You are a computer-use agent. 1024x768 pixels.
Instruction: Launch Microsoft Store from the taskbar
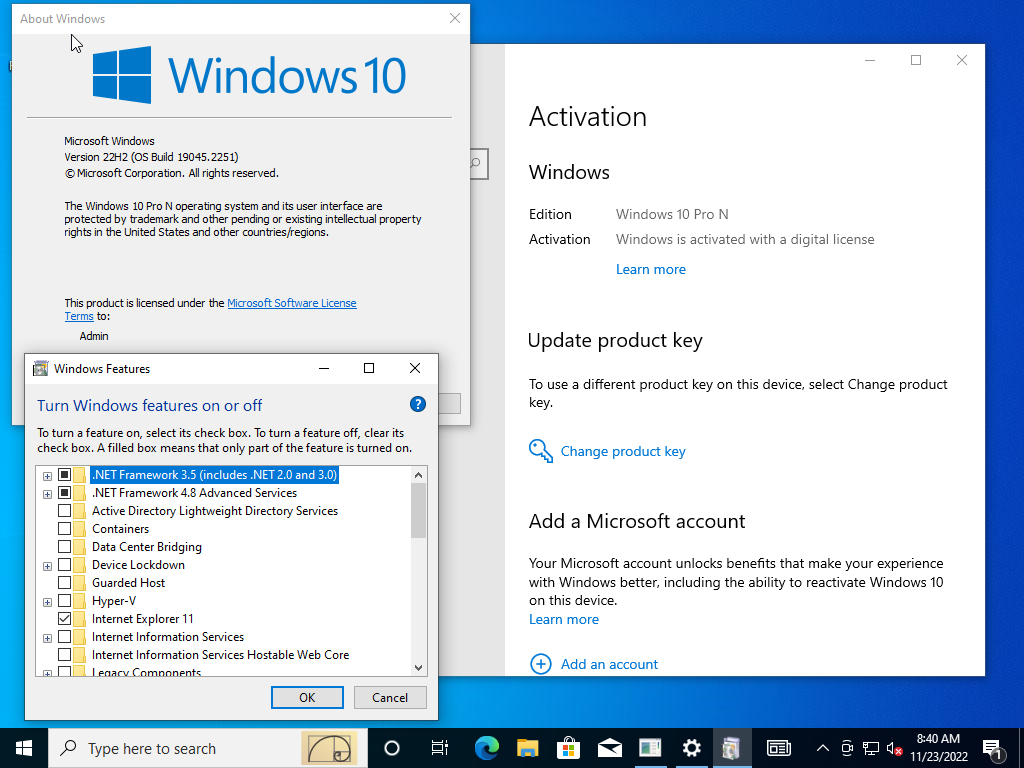[x=569, y=748]
